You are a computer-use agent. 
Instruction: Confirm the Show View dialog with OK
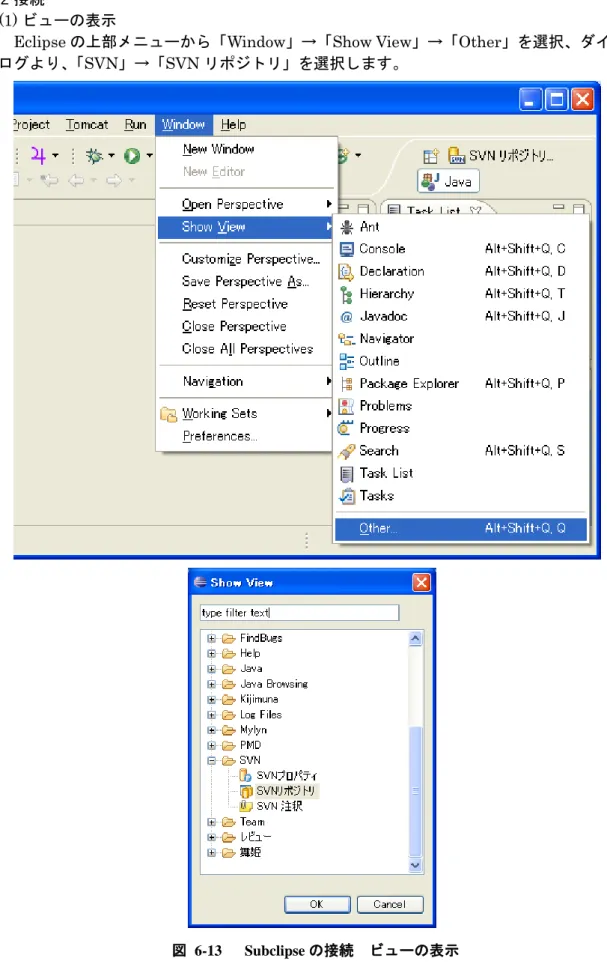(317, 904)
